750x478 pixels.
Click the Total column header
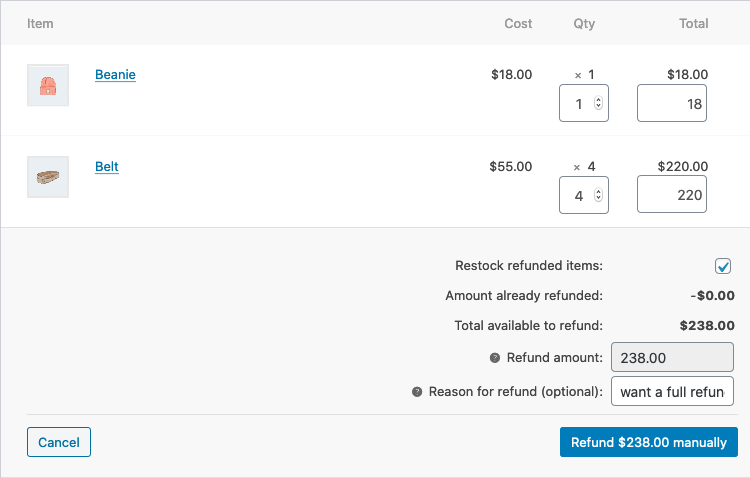(x=692, y=23)
